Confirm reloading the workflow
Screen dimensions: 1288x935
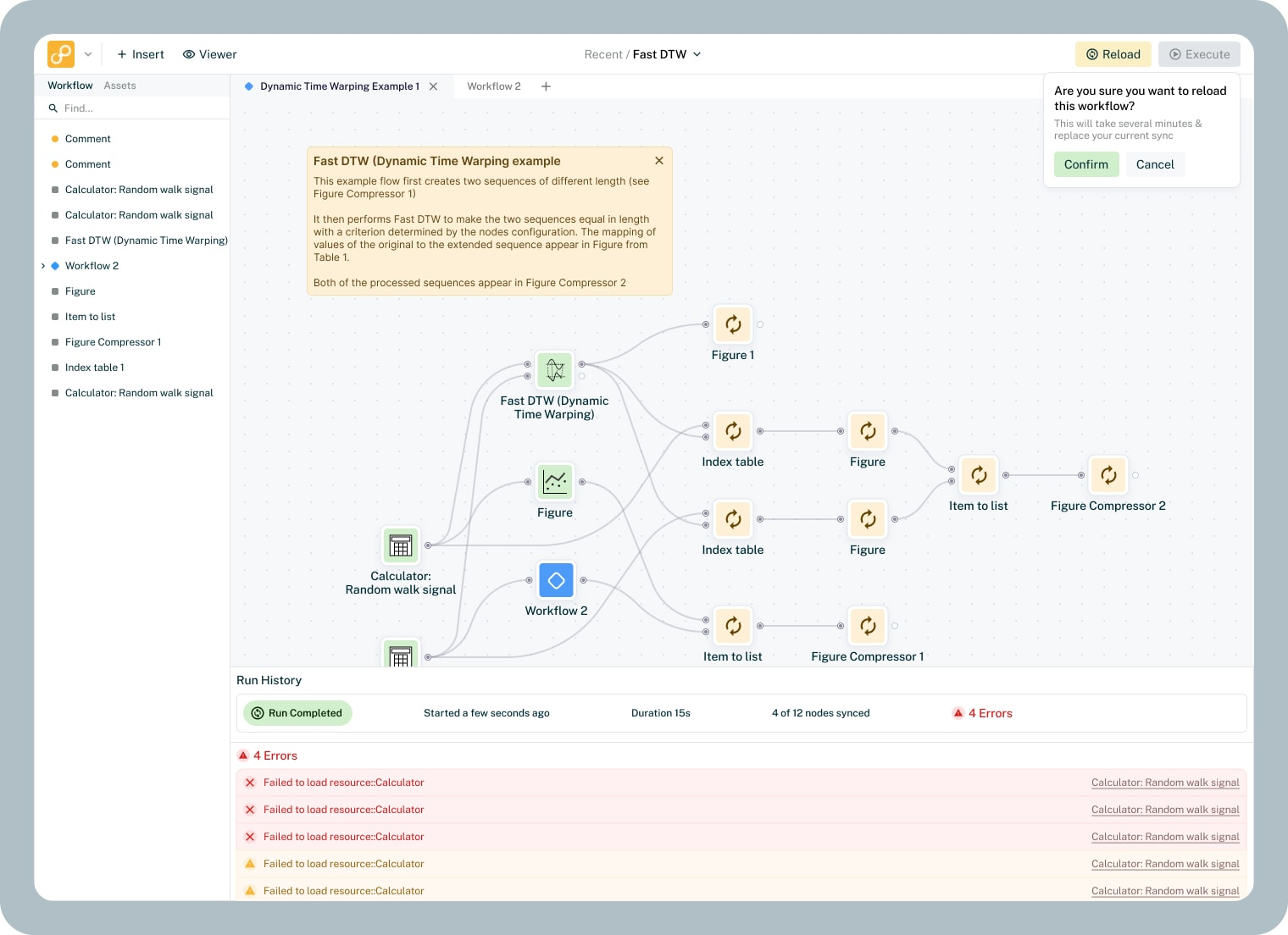1086,164
